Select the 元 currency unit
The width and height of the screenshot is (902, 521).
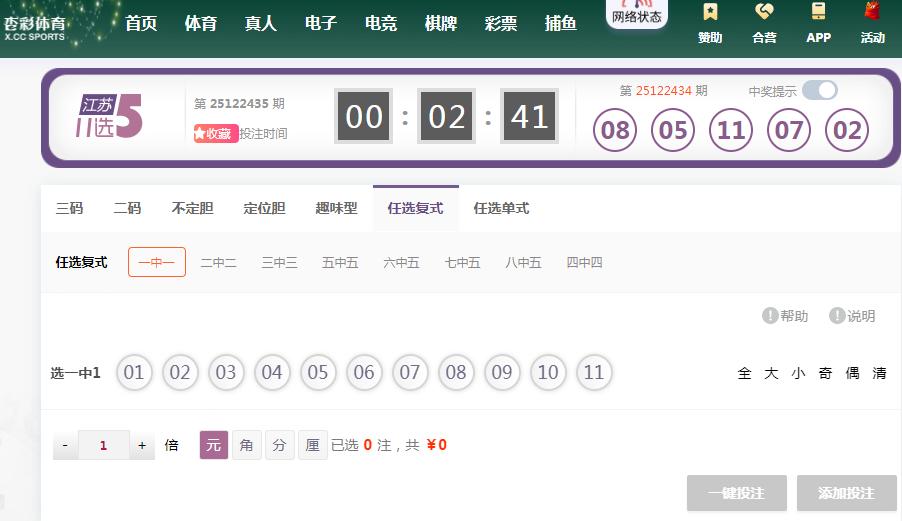coord(214,445)
